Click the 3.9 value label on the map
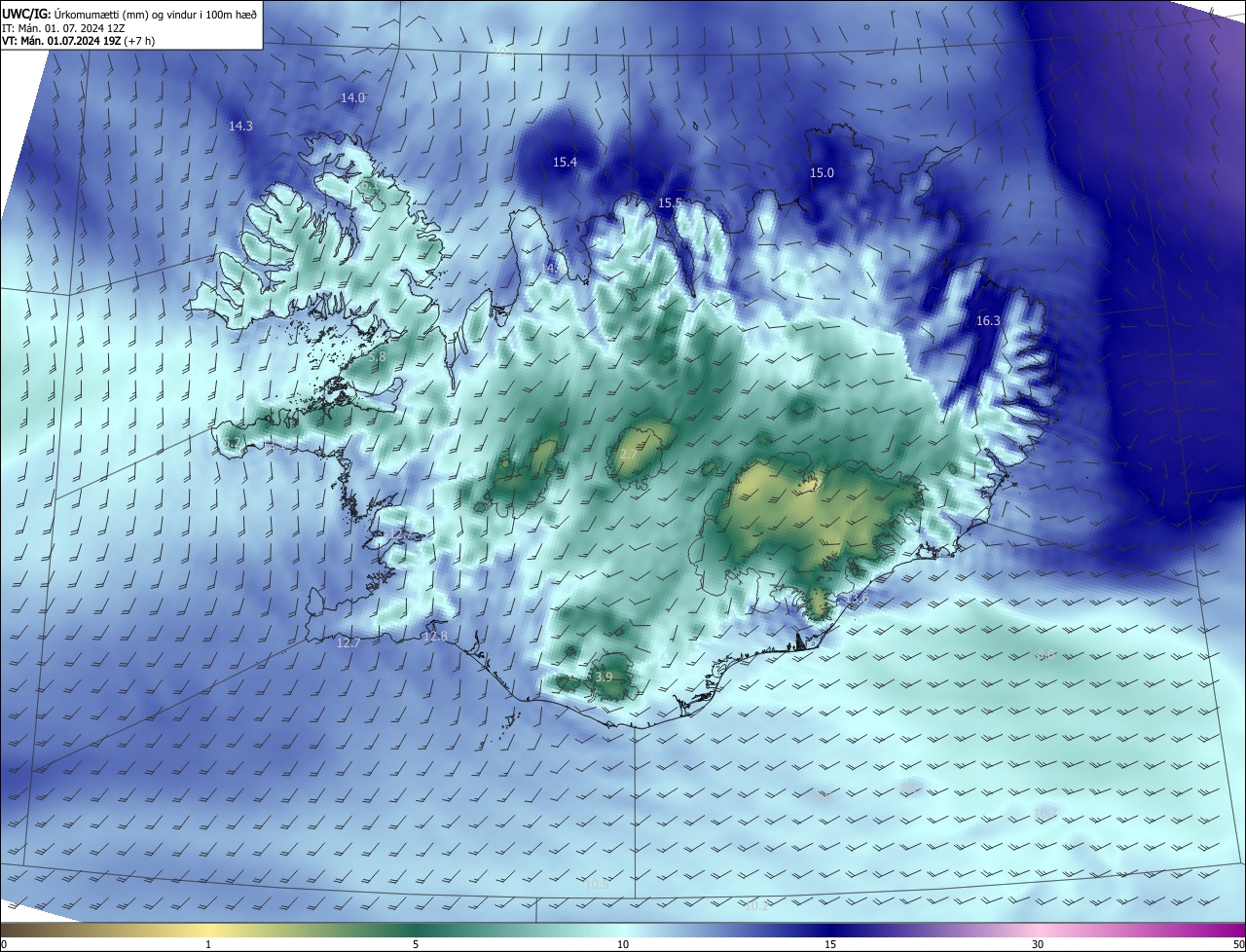1246x952 pixels. pos(604,677)
